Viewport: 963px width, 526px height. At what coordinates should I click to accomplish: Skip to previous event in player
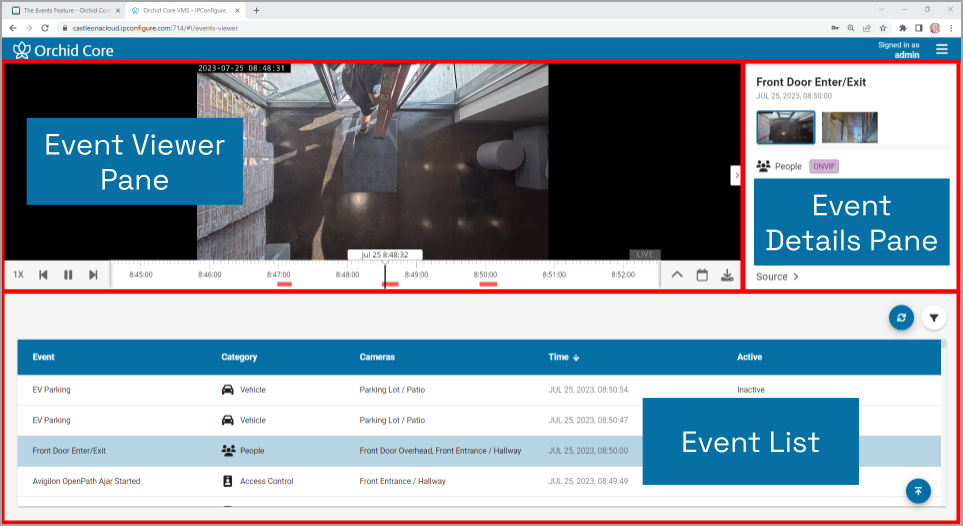[x=43, y=275]
